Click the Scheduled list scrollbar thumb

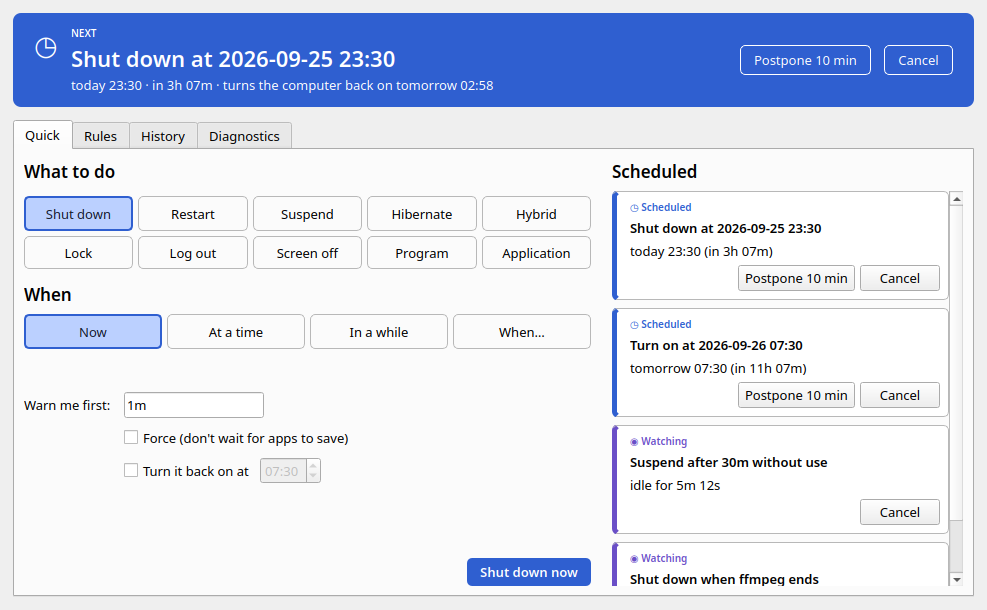point(957,363)
